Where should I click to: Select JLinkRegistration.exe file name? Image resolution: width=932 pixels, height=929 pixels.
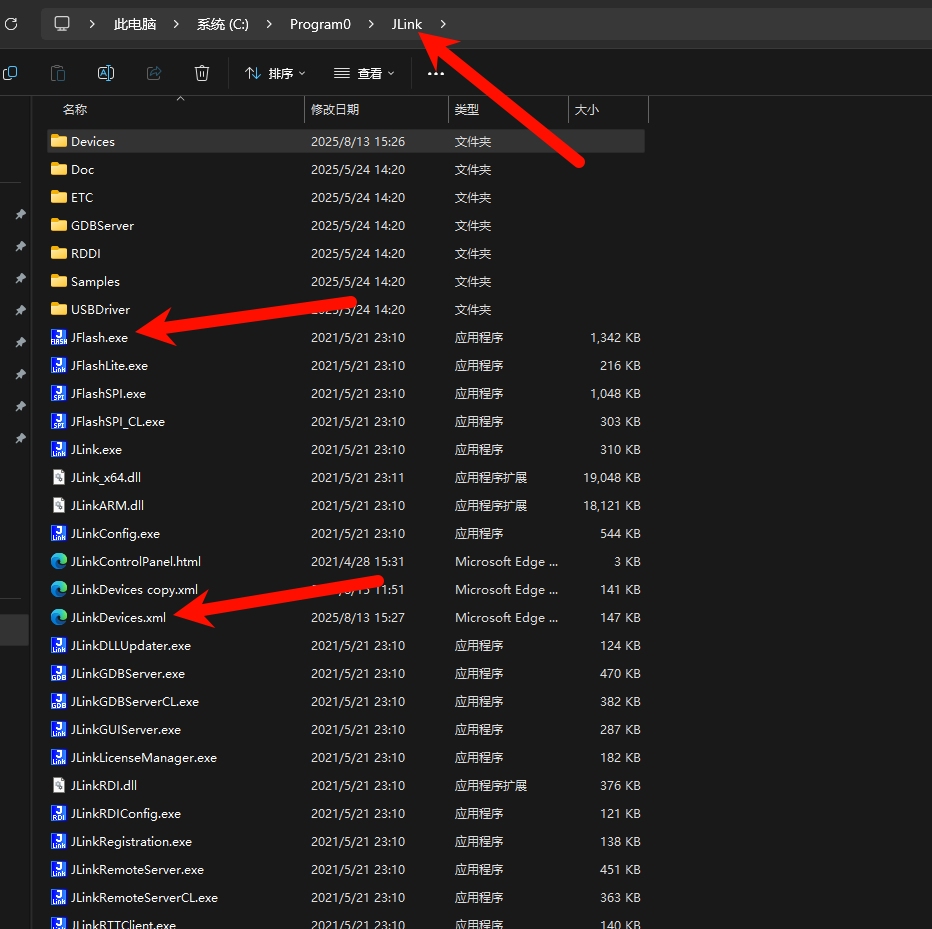point(131,842)
